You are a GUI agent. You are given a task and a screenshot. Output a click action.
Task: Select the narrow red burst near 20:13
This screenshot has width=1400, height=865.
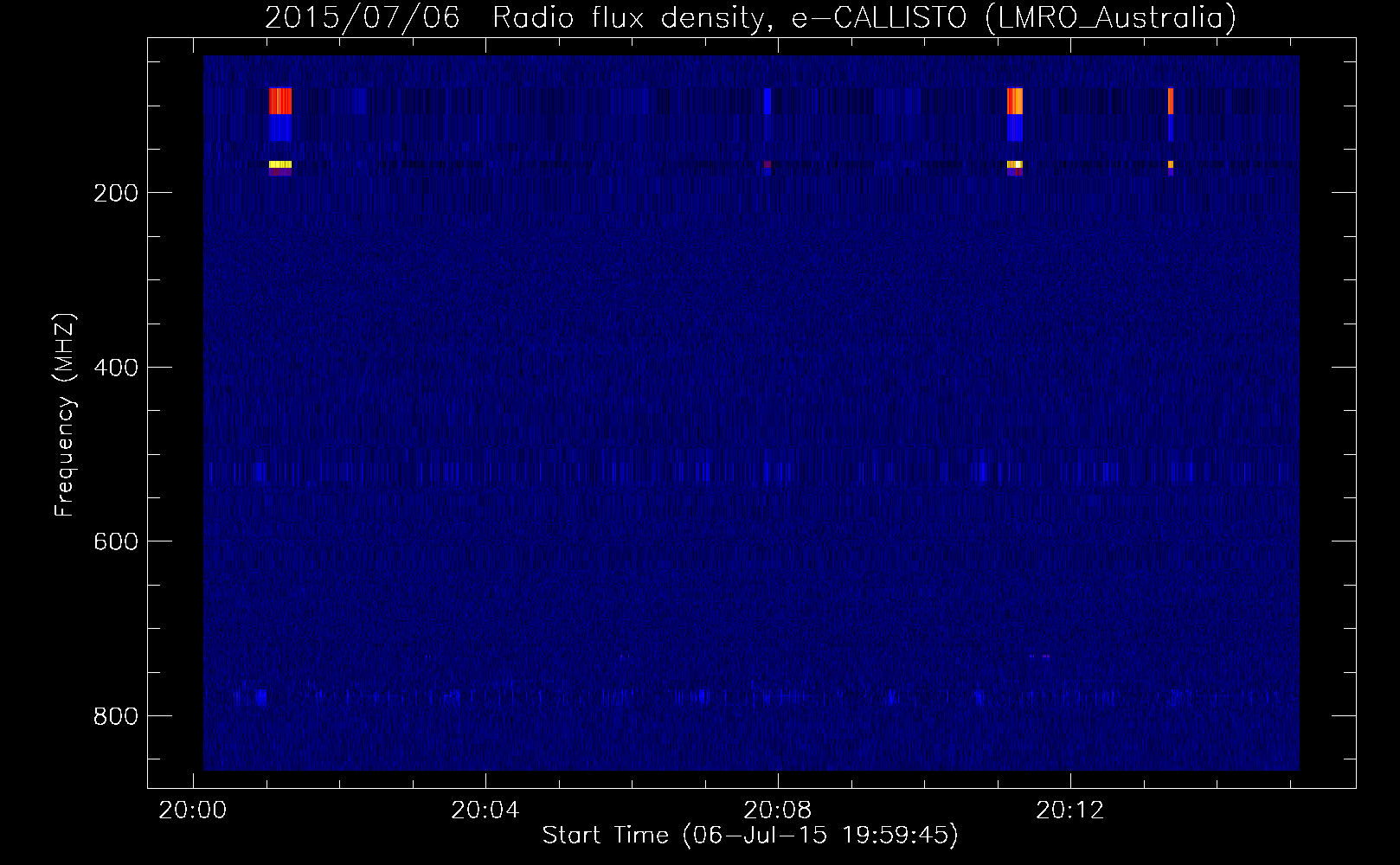(x=1171, y=101)
